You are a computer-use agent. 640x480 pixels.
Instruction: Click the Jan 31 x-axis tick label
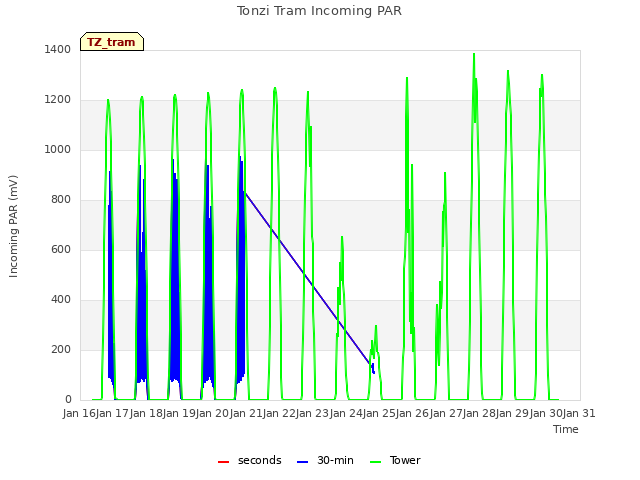coord(579,413)
